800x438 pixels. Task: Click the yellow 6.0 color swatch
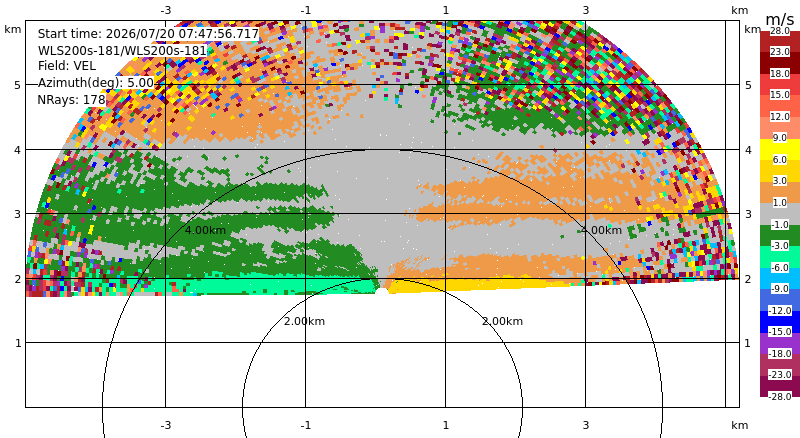pos(780,149)
